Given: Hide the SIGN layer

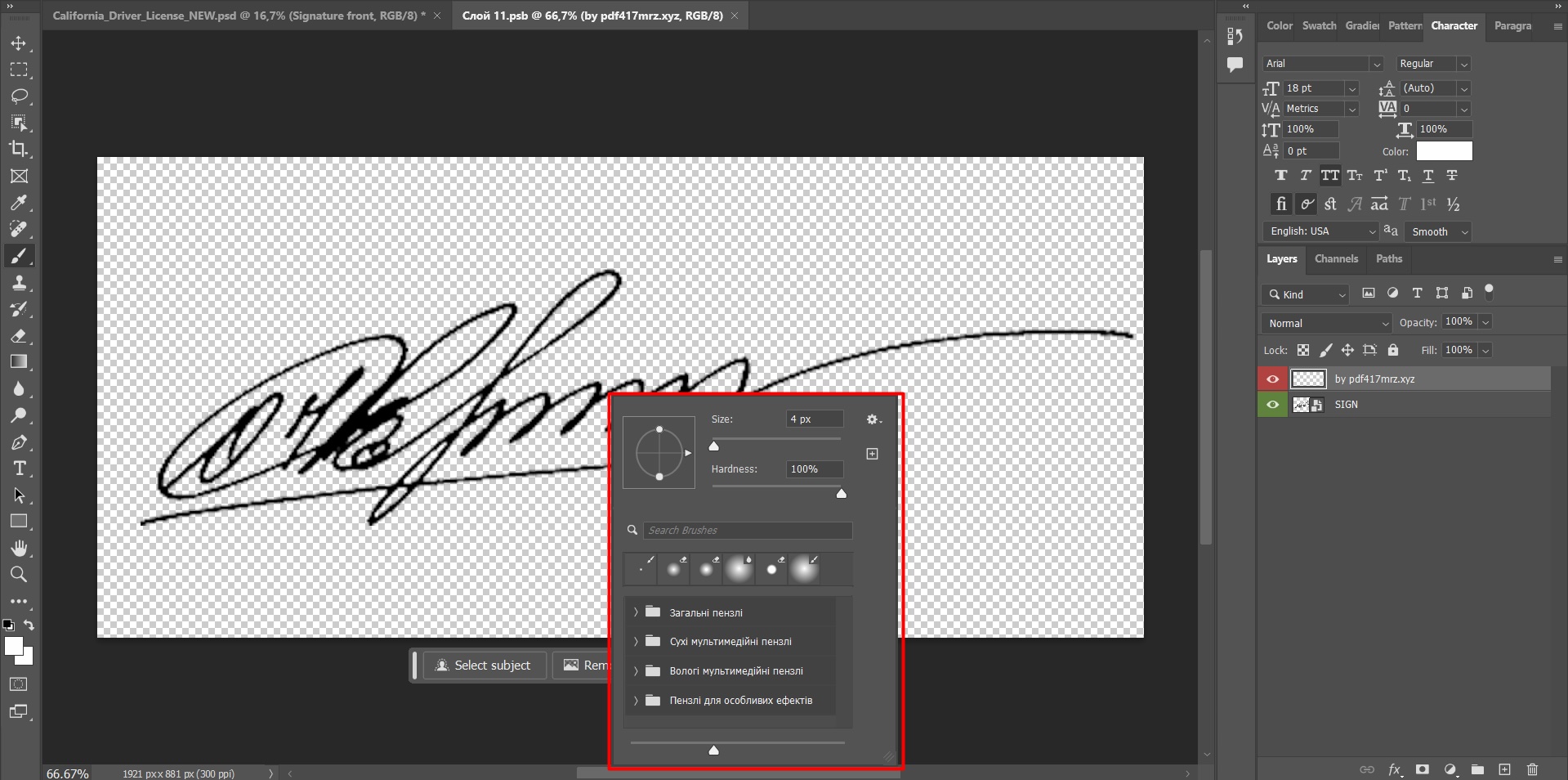Looking at the screenshot, I should click(x=1272, y=405).
